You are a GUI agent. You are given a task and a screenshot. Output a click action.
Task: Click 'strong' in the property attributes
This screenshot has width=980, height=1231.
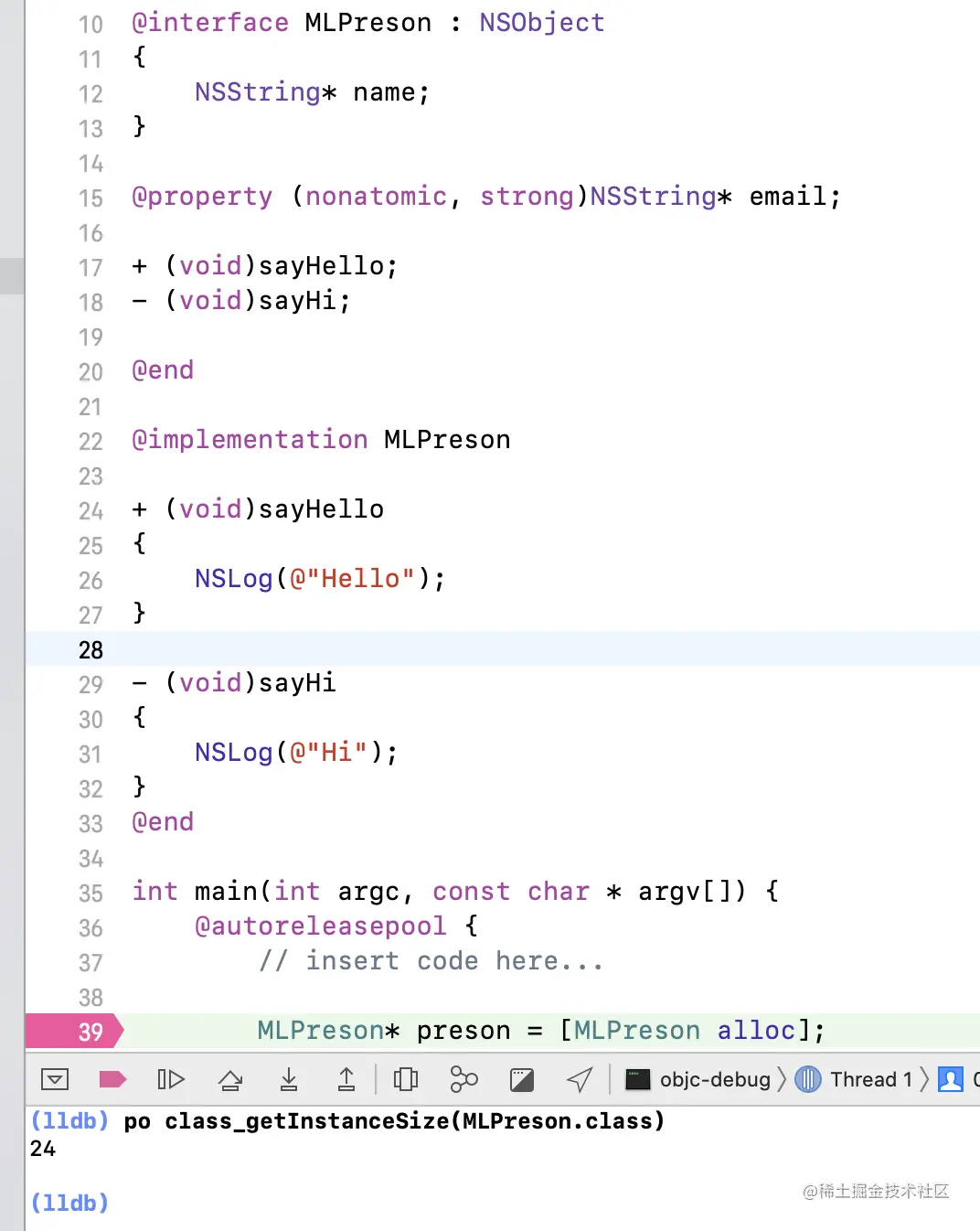click(x=527, y=197)
